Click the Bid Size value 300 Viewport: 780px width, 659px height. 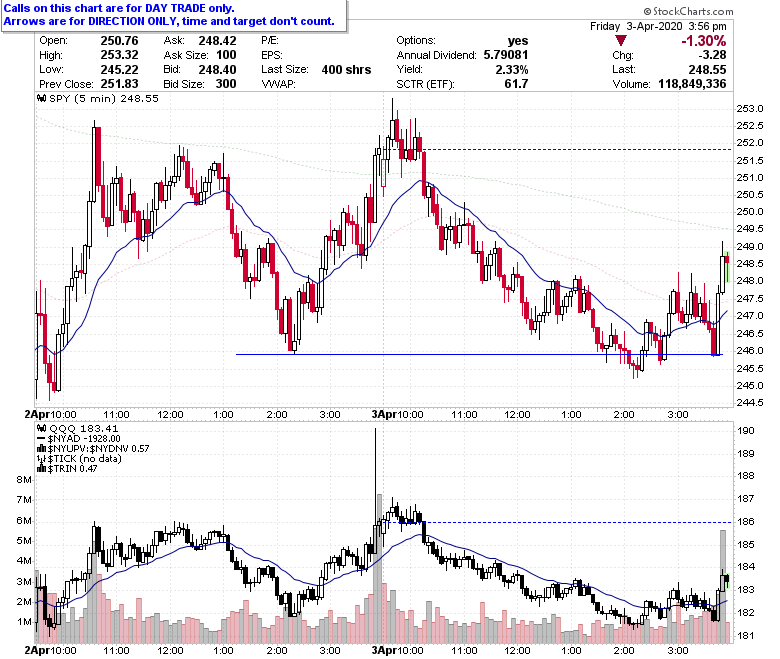[x=226, y=84]
